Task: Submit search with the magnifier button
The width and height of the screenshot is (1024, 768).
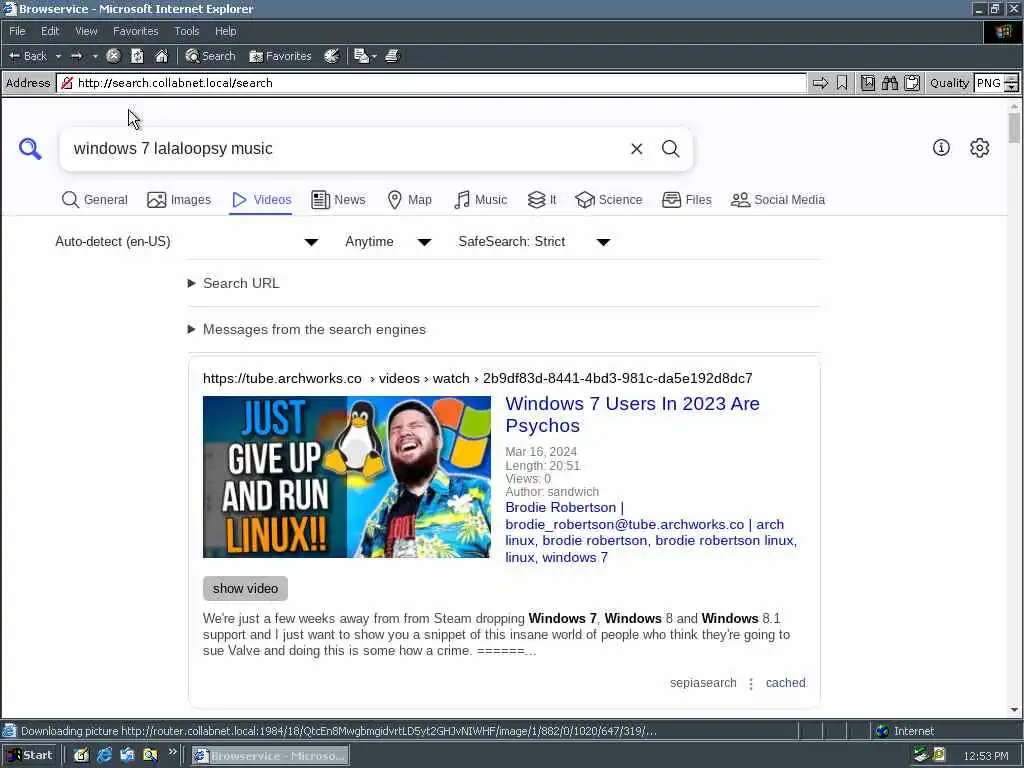Action: click(x=671, y=149)
